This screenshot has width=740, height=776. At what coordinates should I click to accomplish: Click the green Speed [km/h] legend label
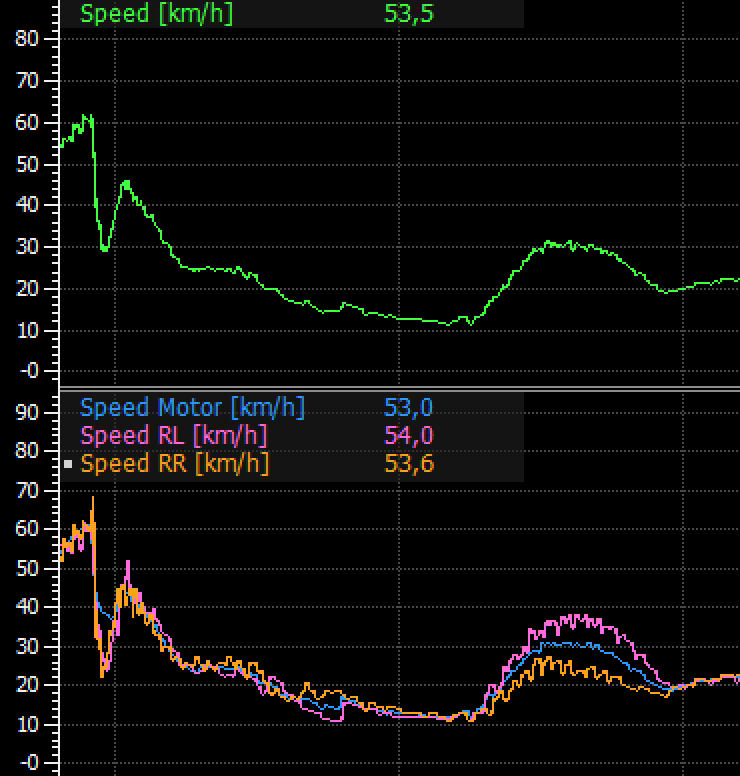[156, 14]
